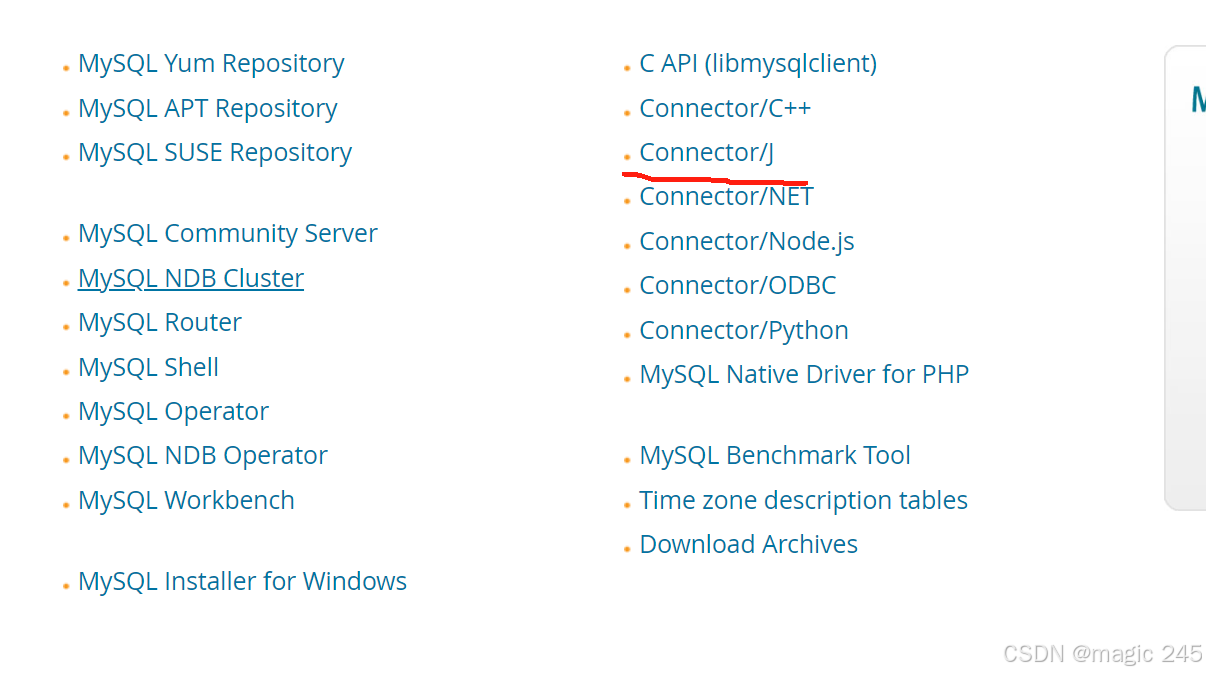Image resolution: width=1206 pixels, height=673 pixels.
Task: Open the MySQL Shell link
Action: [149, 367]
